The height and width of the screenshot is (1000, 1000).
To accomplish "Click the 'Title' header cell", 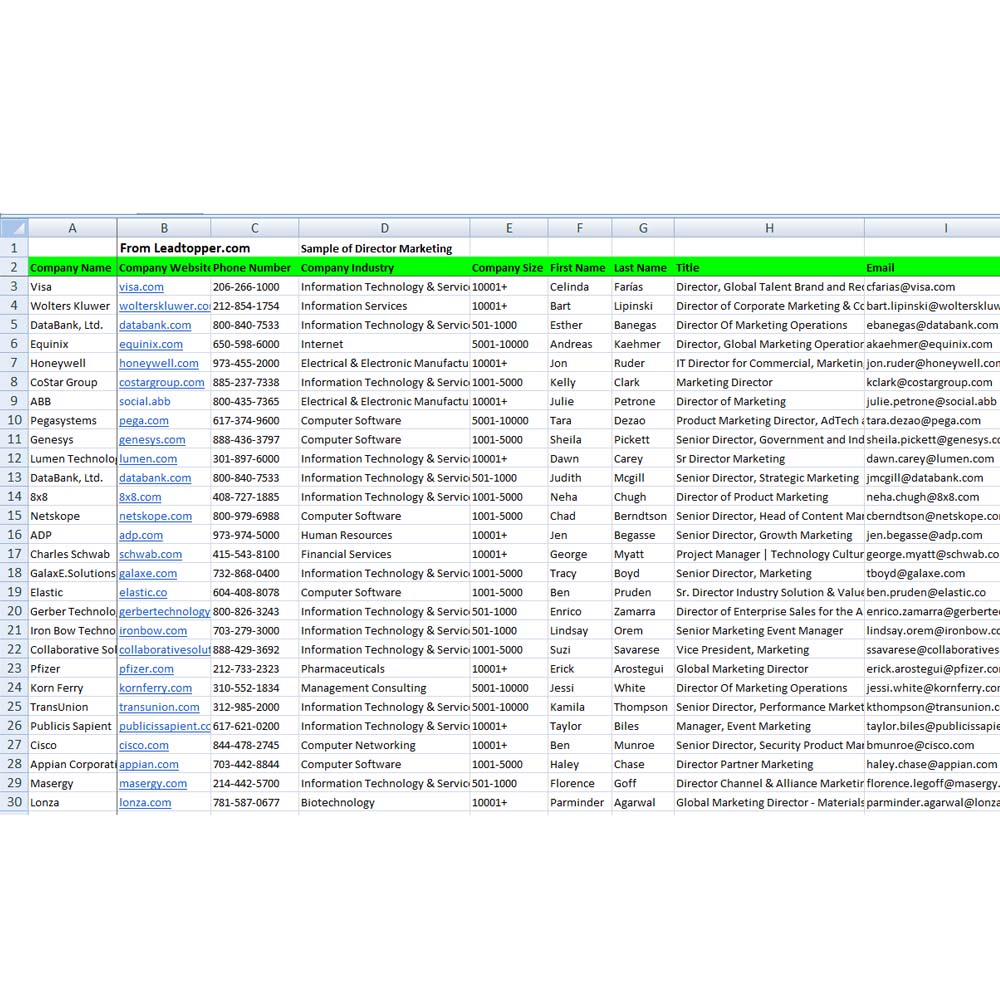I will (x=770, y=268).
